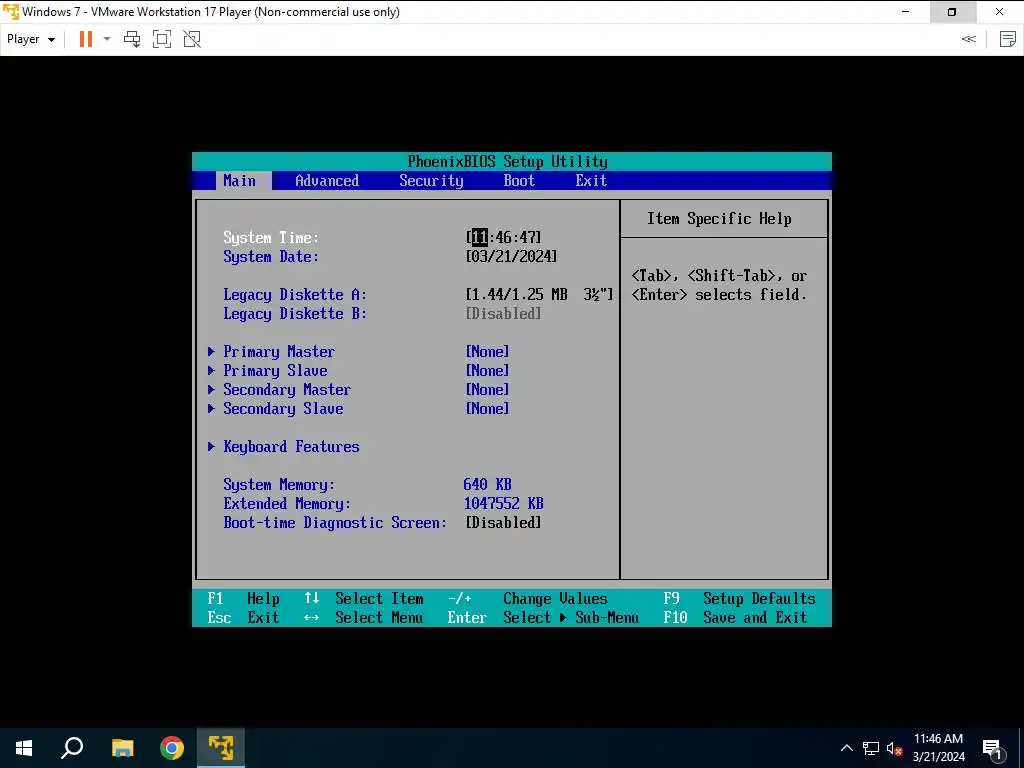Select Boot-time Diagnostic Screen Disabled value

pyautogui.click(x=503, y=522)
